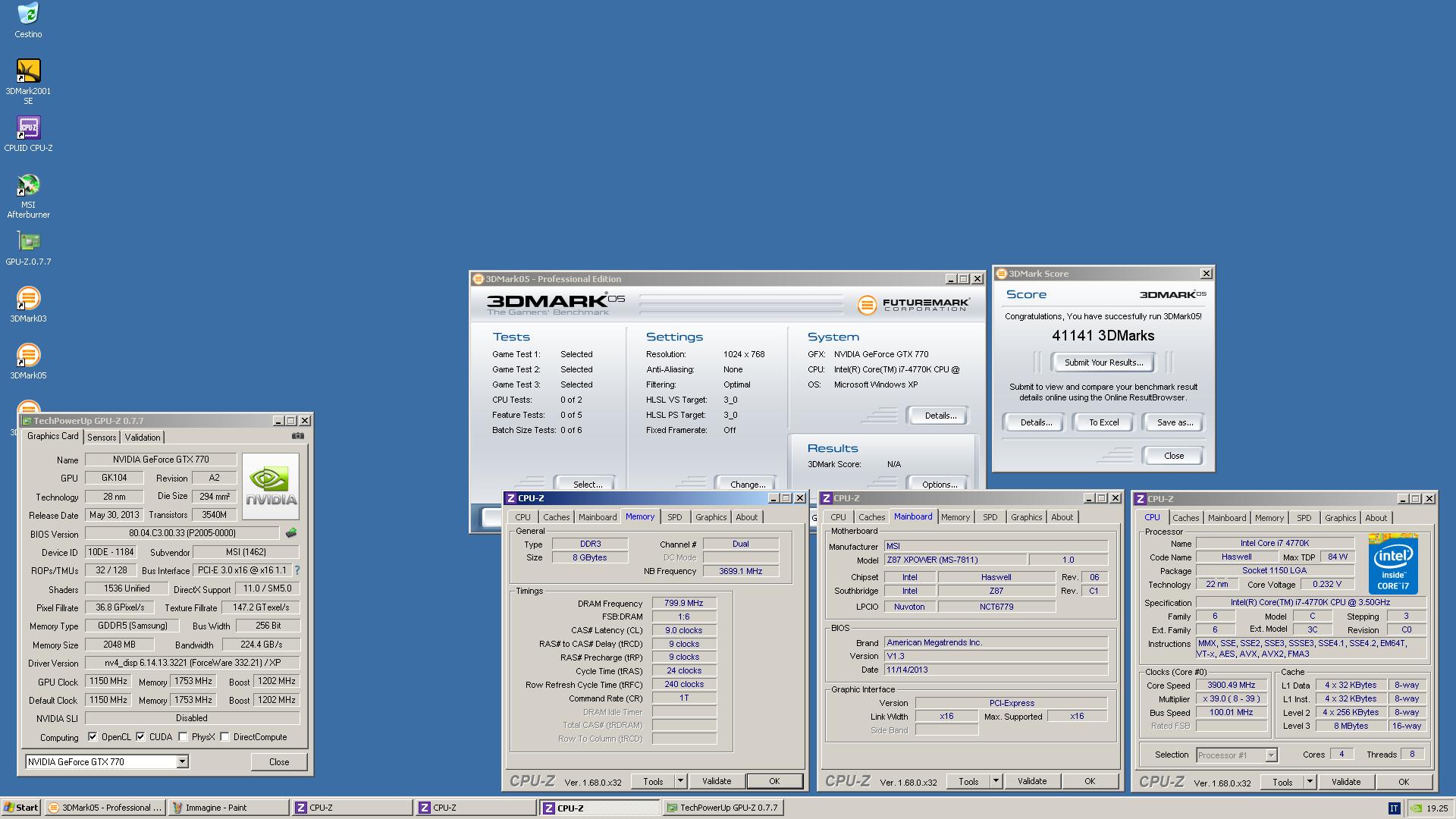Image resolution: width=1456 pixels, height=819 pixels.
Task: Switch to the Validation tab in GPU-Z
Action: (143, 438)
